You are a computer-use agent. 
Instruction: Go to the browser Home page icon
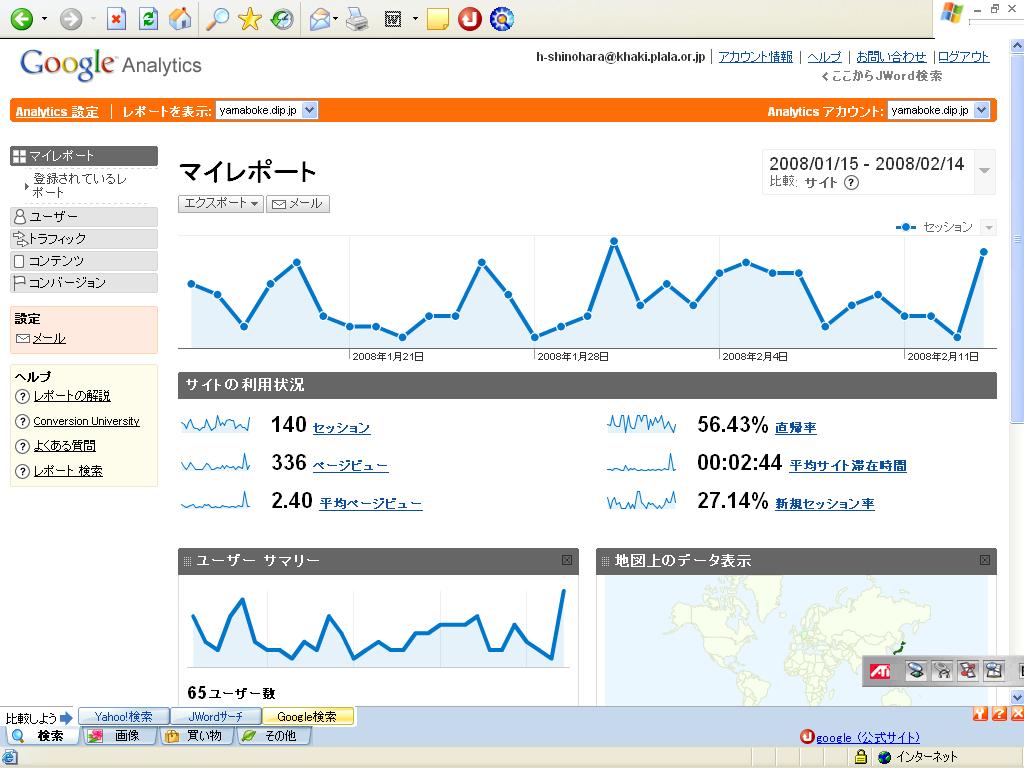tap(180, 18)
